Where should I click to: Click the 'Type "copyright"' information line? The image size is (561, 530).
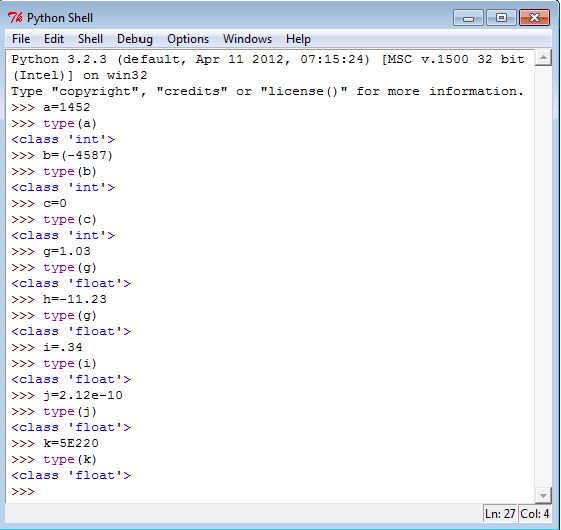268,92
